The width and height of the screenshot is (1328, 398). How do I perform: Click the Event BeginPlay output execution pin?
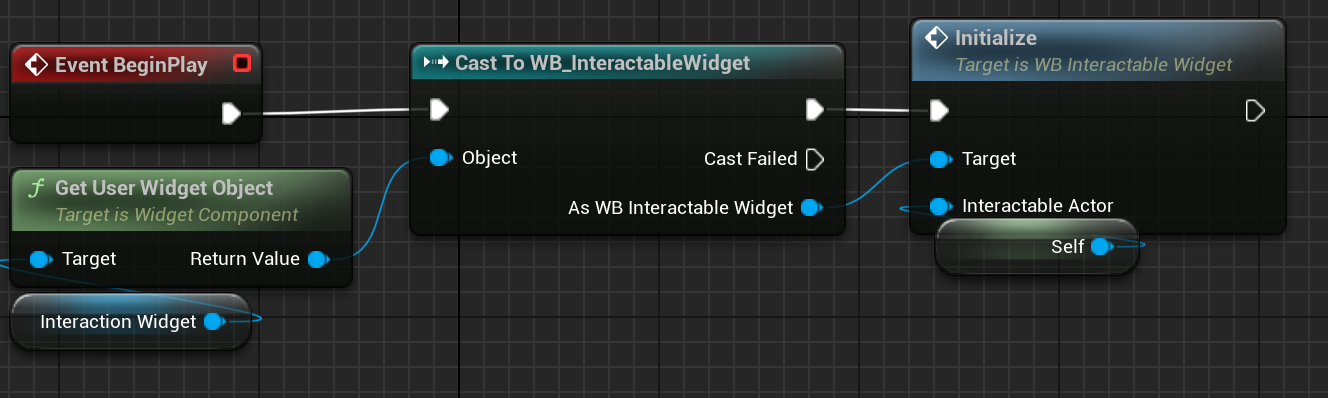pos(231,114)
